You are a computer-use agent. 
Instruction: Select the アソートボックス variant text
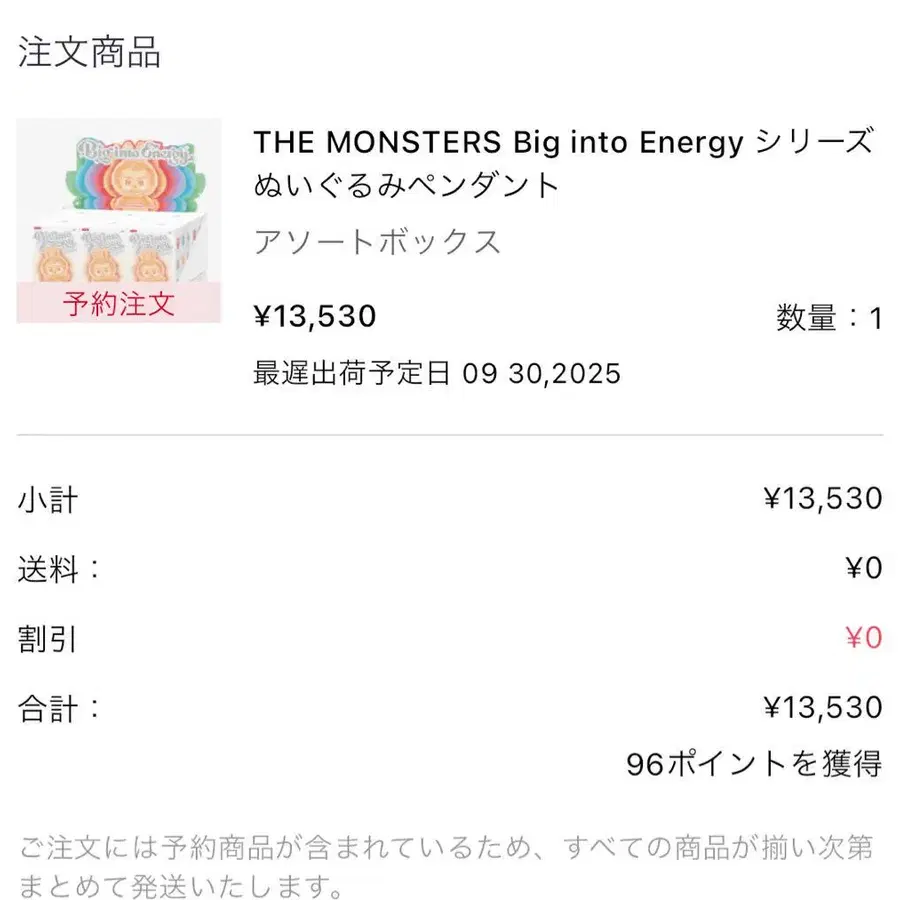point(377,242)
